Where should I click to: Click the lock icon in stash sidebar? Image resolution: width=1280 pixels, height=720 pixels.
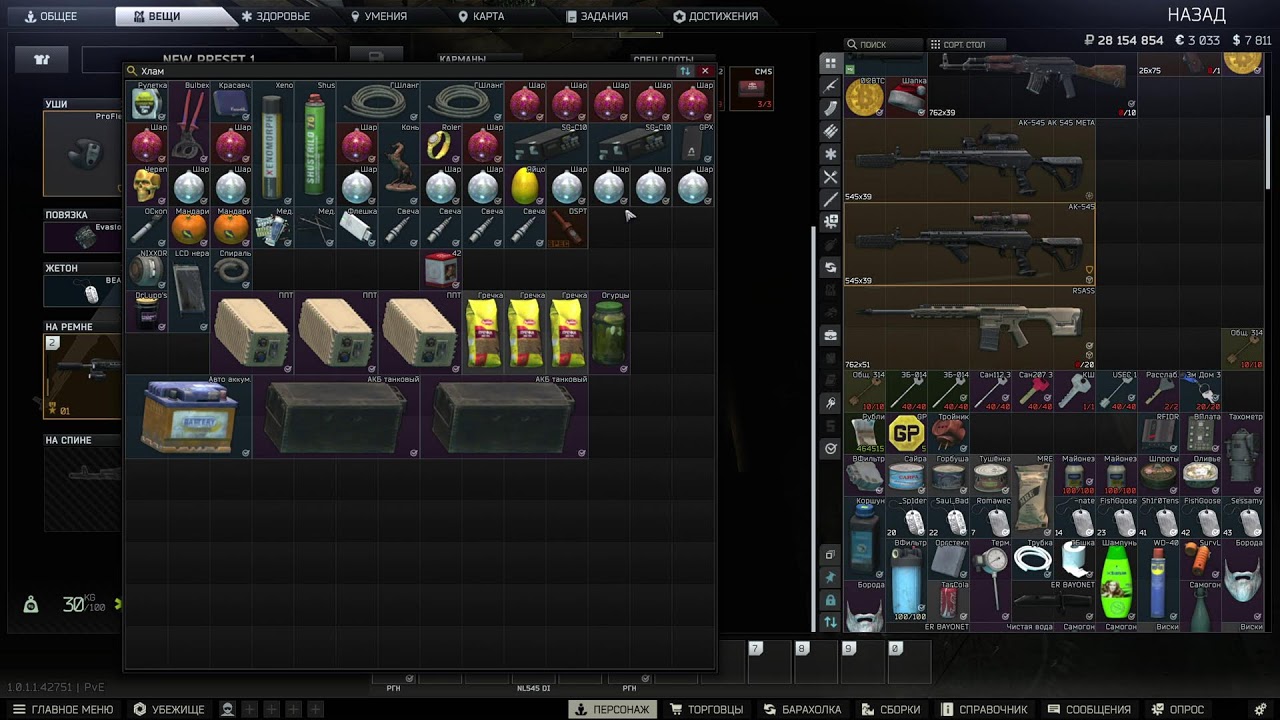830,600
